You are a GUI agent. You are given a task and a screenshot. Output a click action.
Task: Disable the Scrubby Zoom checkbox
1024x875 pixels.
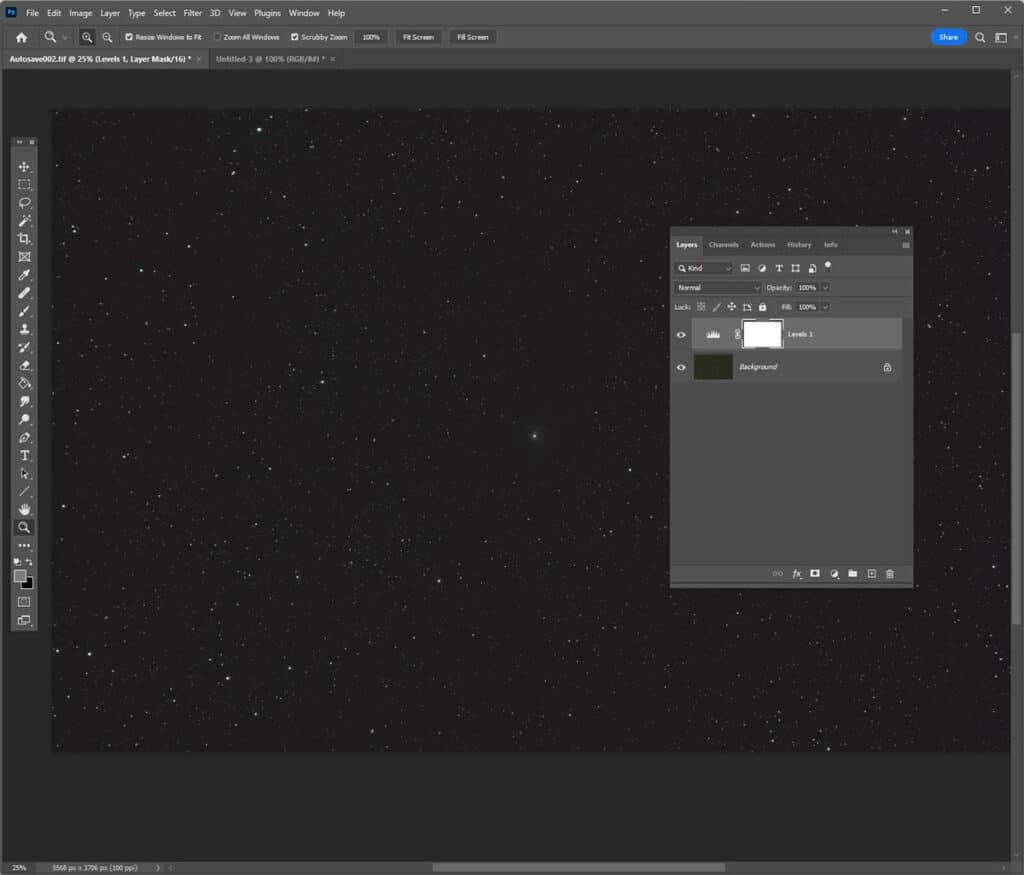(x=294, y=36)
